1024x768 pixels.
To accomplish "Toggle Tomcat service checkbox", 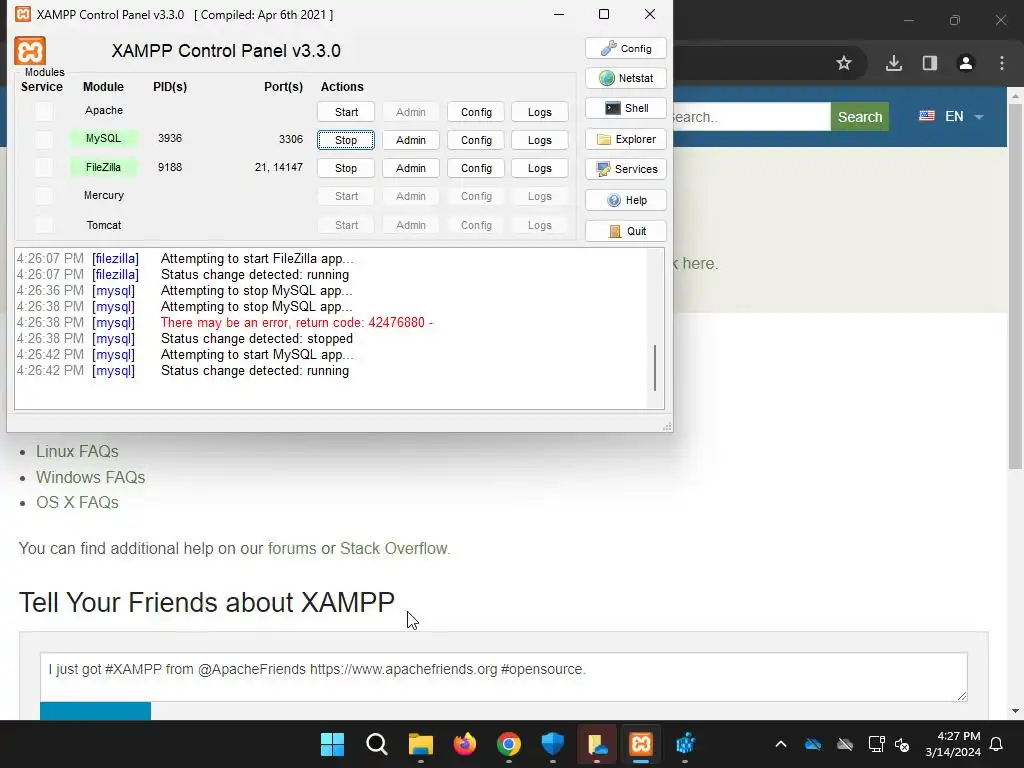I will point(44,225).
